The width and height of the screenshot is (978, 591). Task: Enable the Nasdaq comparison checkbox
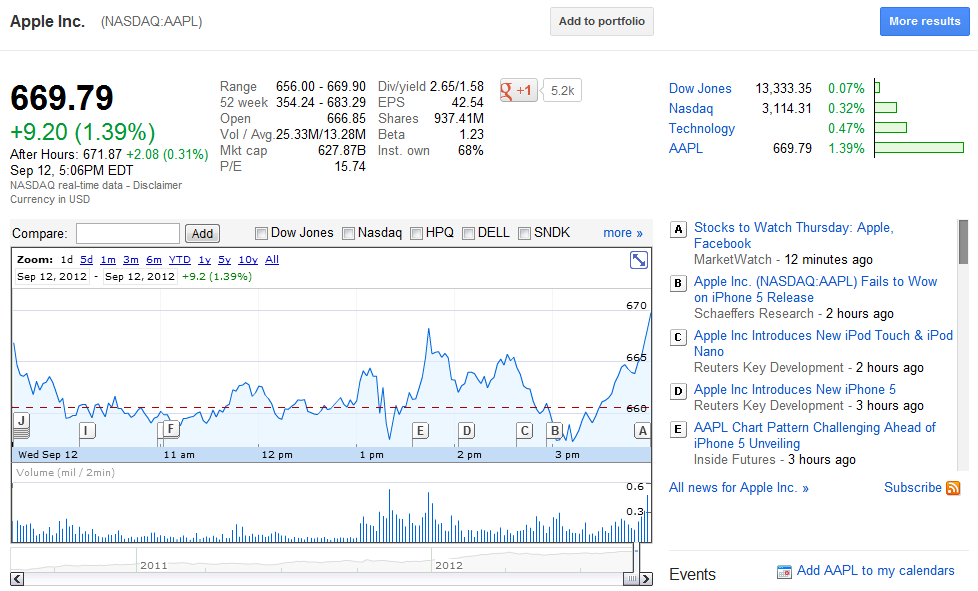point(349,233)
